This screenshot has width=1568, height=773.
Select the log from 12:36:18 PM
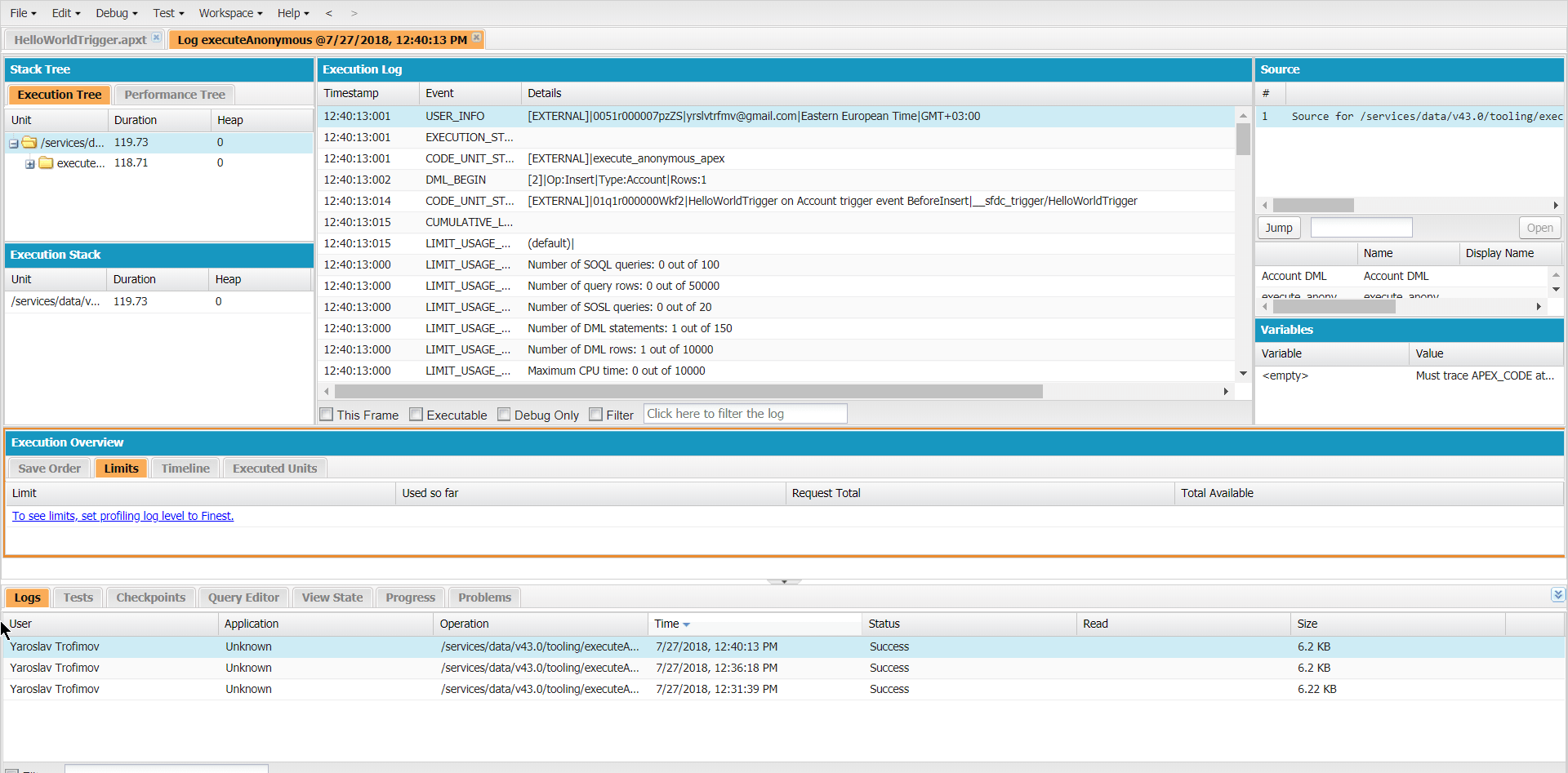click(784, 668)
